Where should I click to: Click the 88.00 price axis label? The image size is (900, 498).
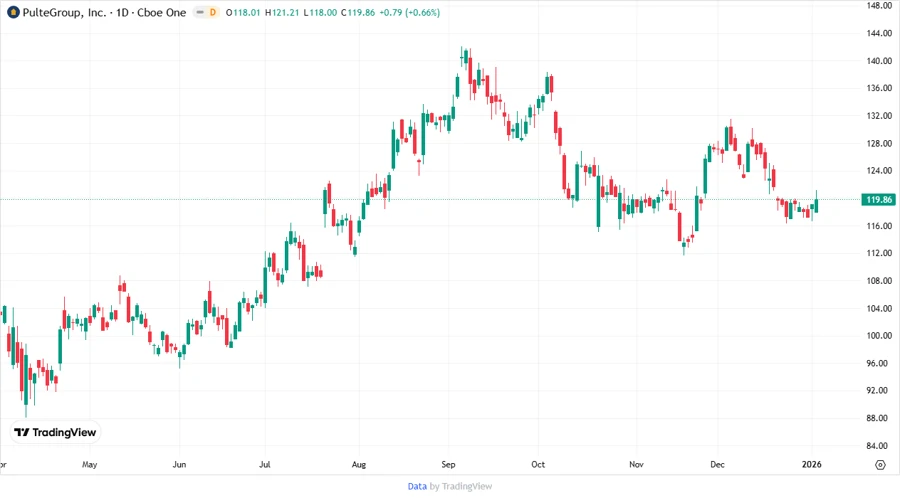point(879,418)
